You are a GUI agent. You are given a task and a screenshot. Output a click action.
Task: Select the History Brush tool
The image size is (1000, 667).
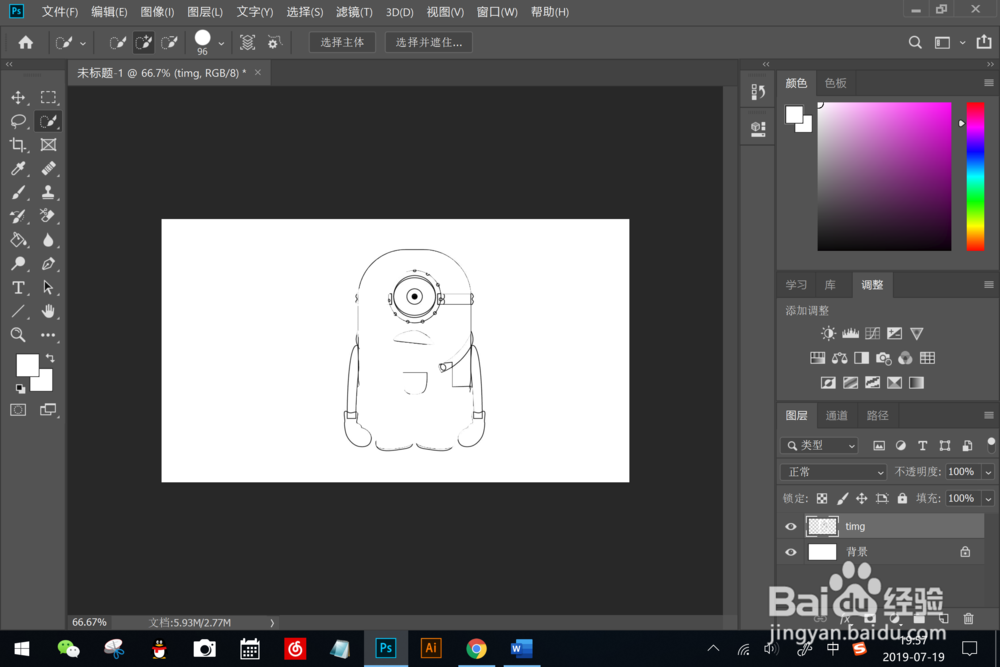18,216
